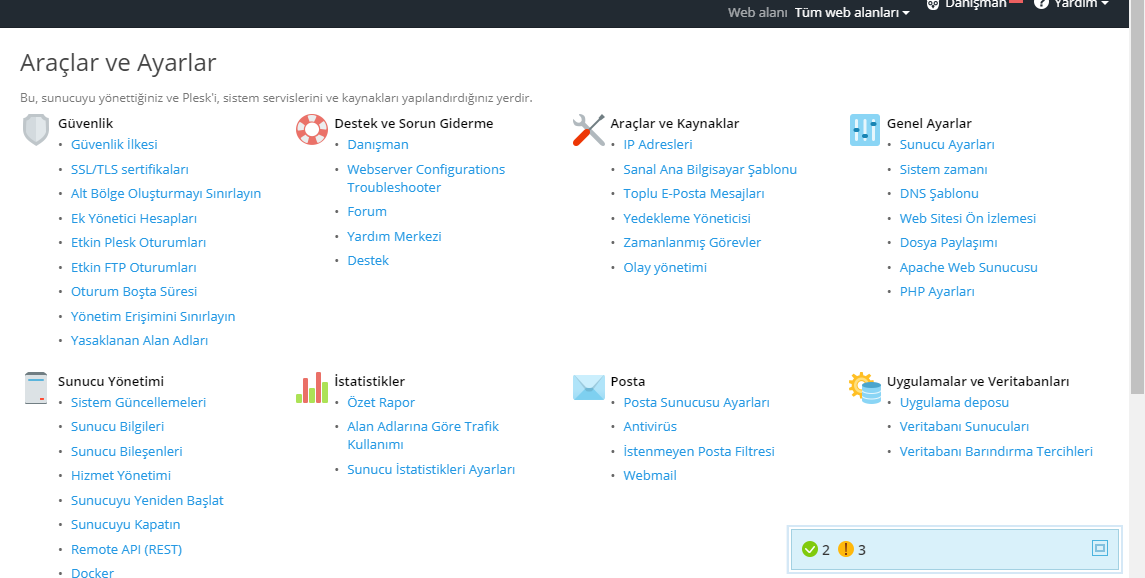Open Olay yönetimi

click(665, 267)
